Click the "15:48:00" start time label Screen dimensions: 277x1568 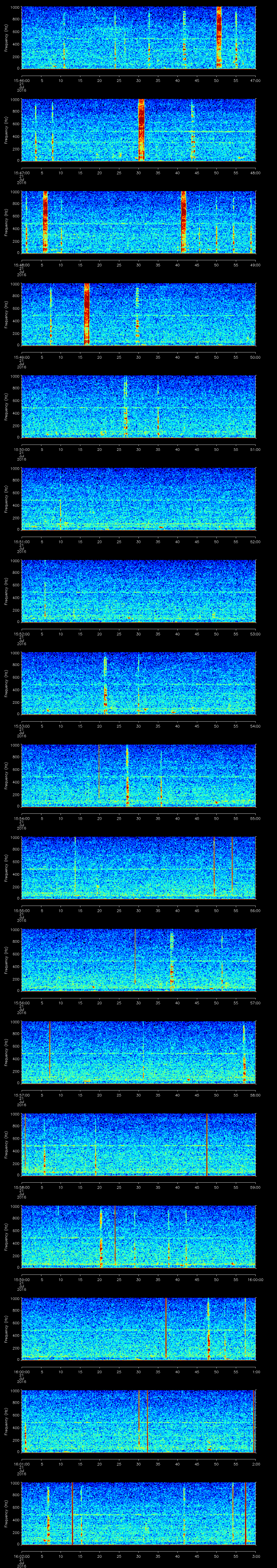(22, 265)
